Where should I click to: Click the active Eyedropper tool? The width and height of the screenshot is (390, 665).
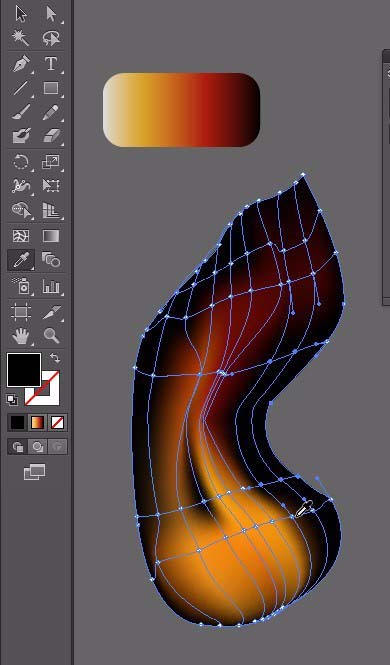[x=21, y=260]
